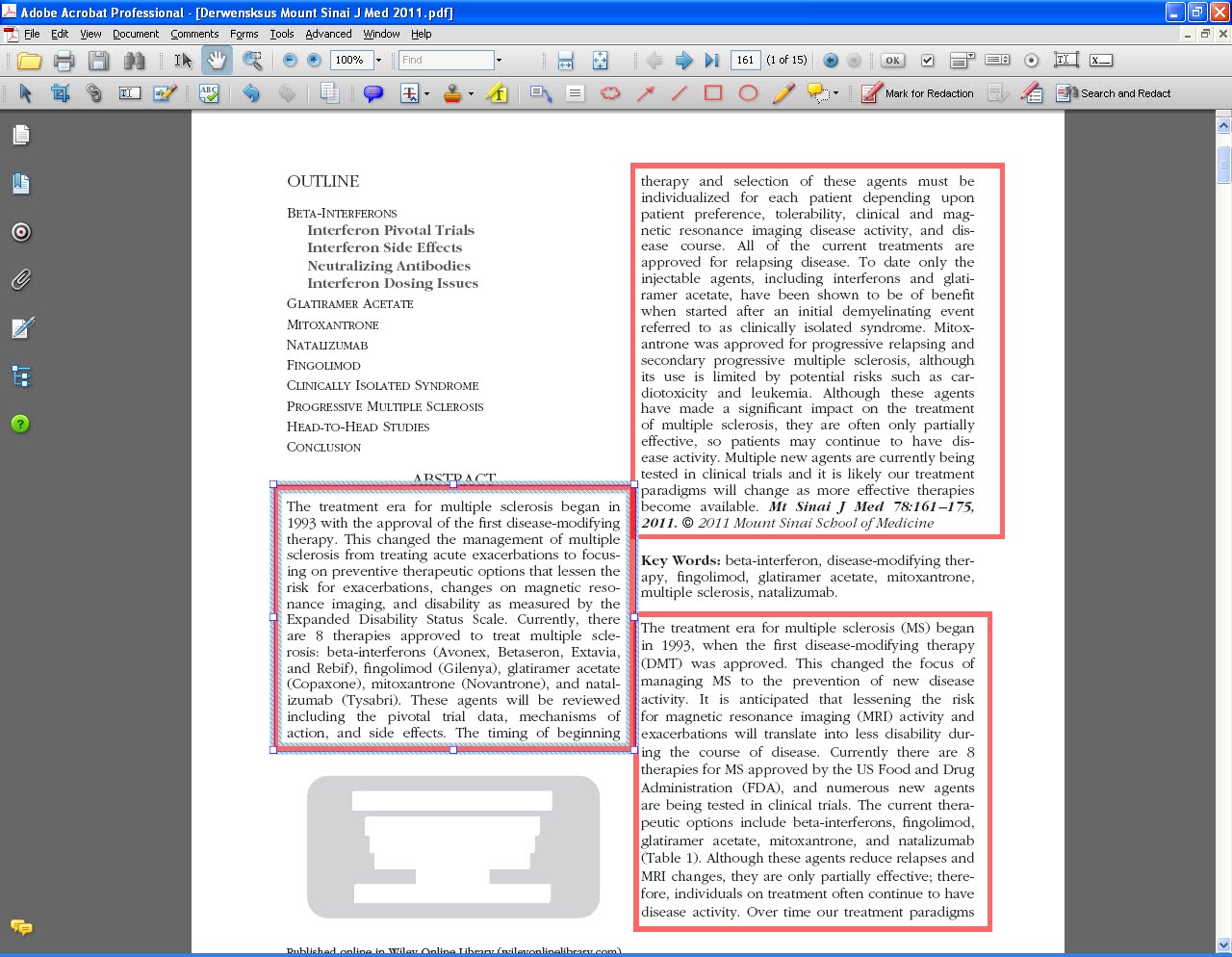Set the view to Fit Width

coord(566,61)
